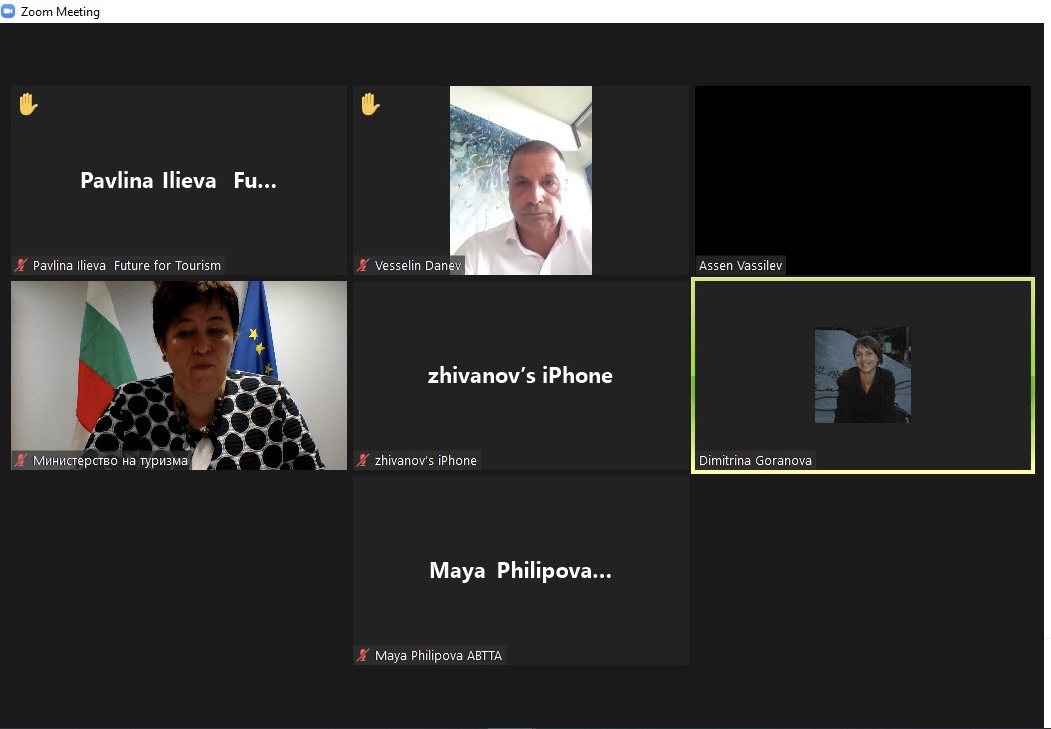The width and height of the screenshot is (1051, 729).
Task: Click muted mic icon beside zhivanov's iPhone label
Action: coord(363,461)
